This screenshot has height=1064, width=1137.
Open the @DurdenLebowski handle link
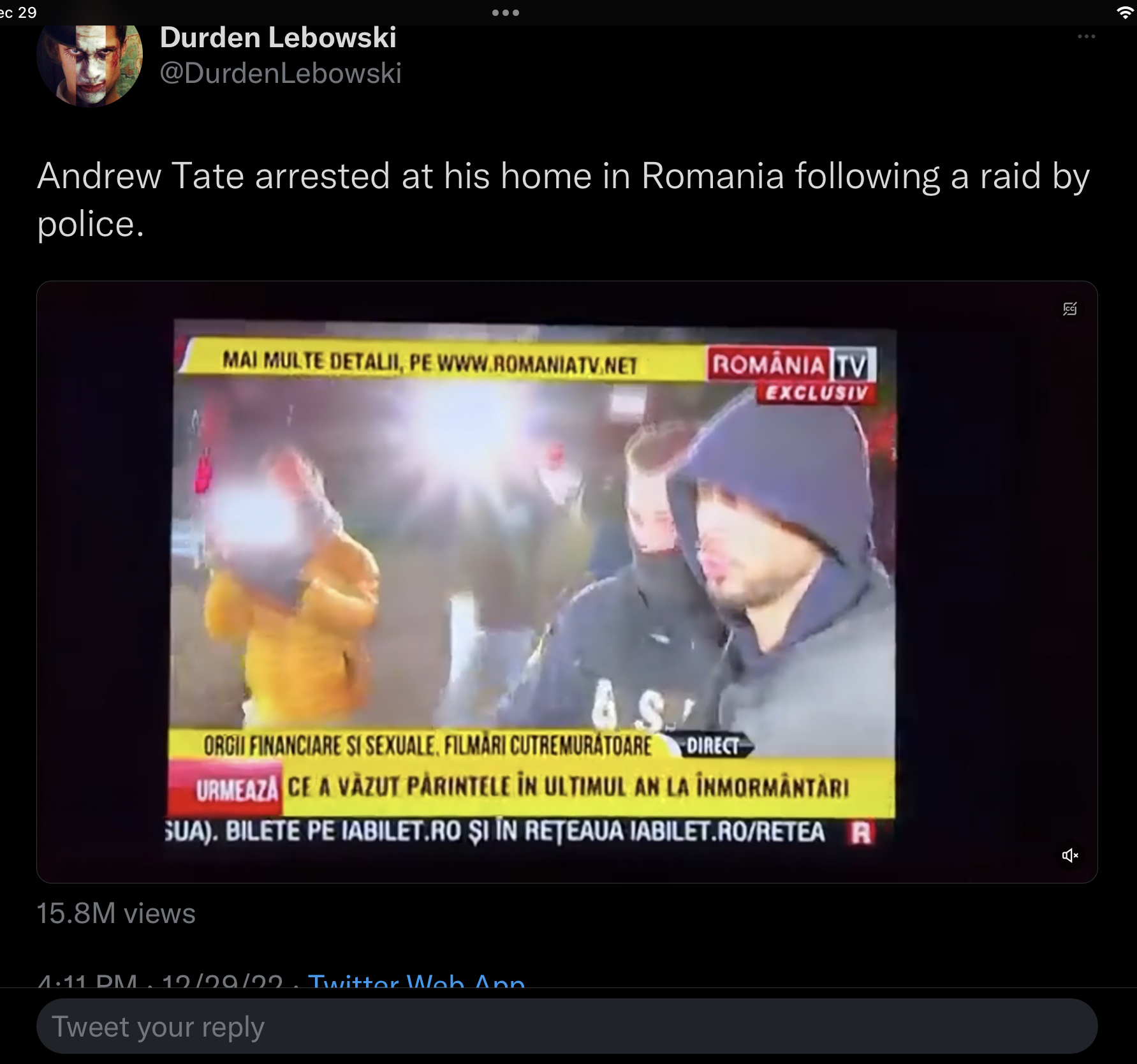coord(281,73)
